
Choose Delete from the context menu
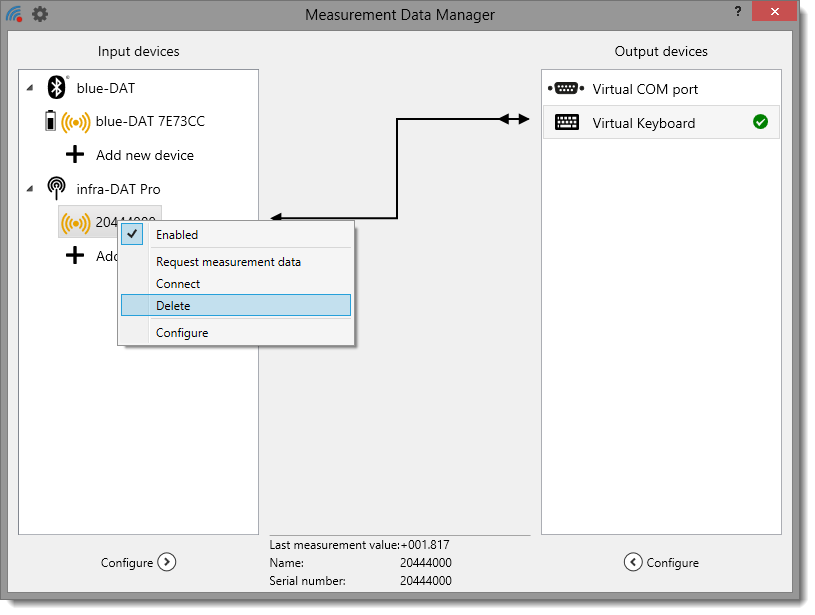click(x=236, y=306)
